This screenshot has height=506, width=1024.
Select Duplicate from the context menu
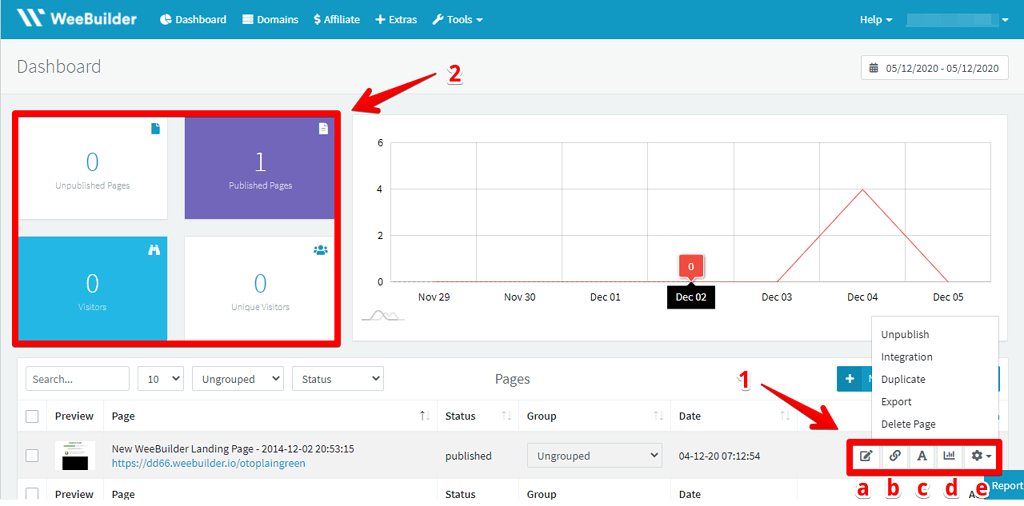click(903, 379)
